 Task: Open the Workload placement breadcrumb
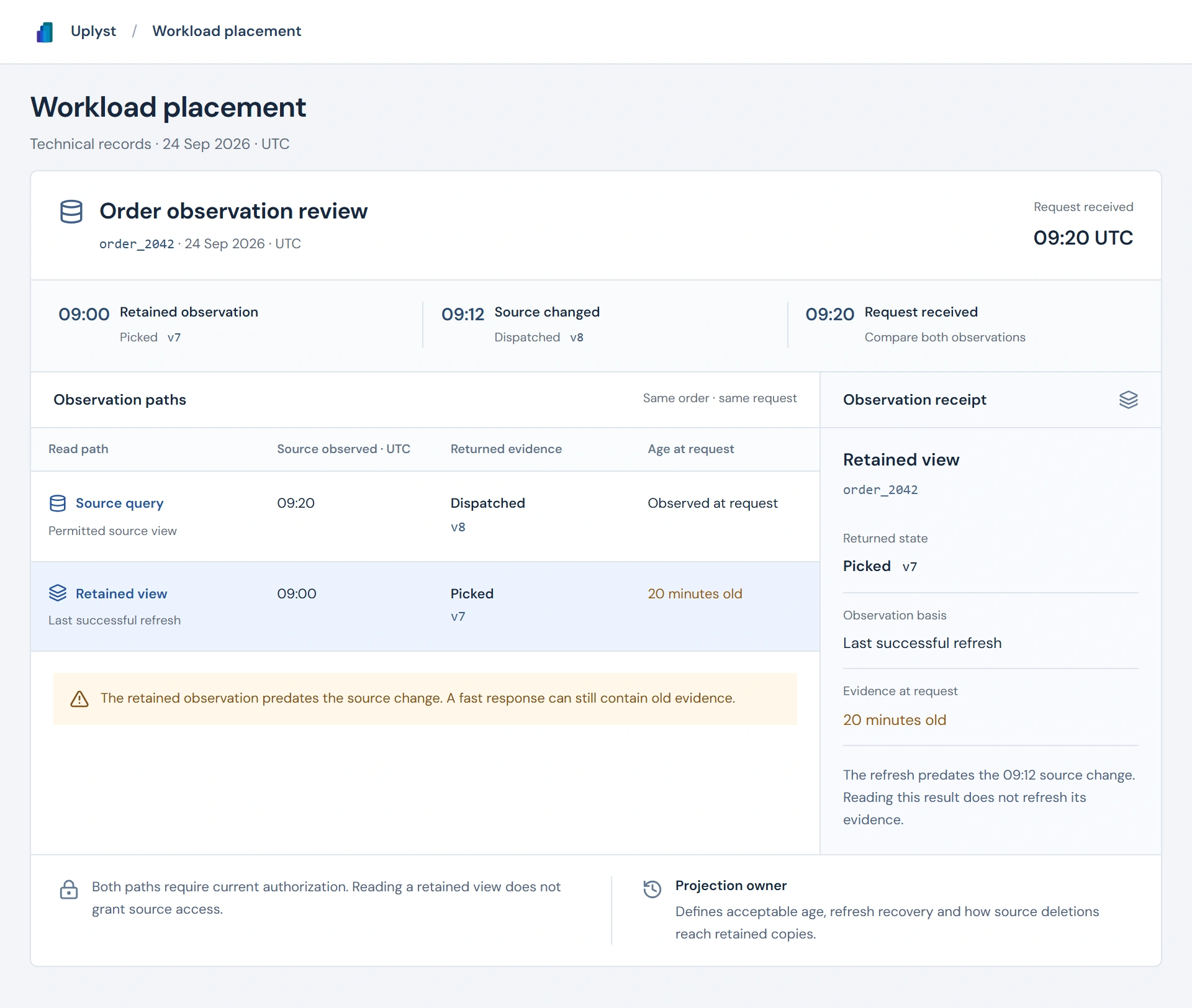(227, 31)
